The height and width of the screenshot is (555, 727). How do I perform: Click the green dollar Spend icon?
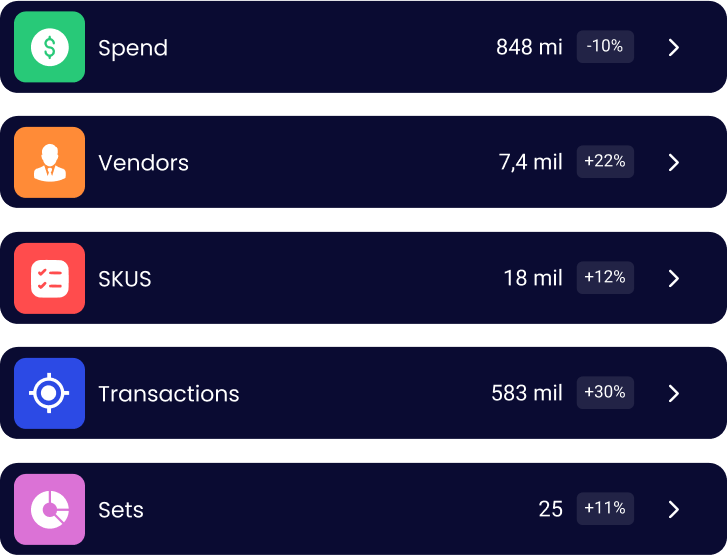tap(50, 47)
